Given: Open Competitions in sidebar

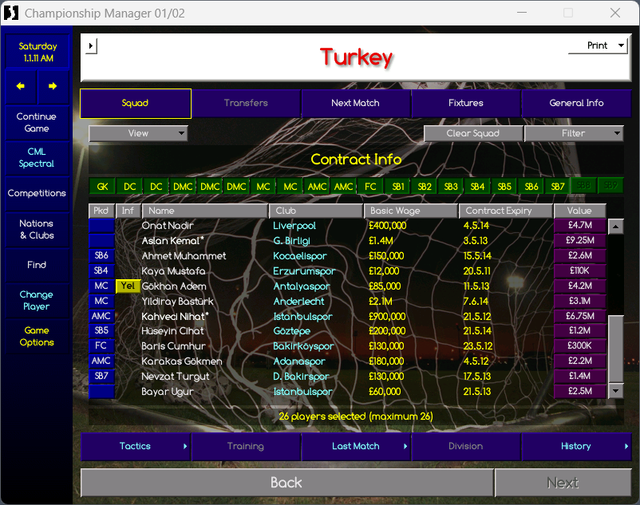Looking at the screenshot, I should 37,193.
